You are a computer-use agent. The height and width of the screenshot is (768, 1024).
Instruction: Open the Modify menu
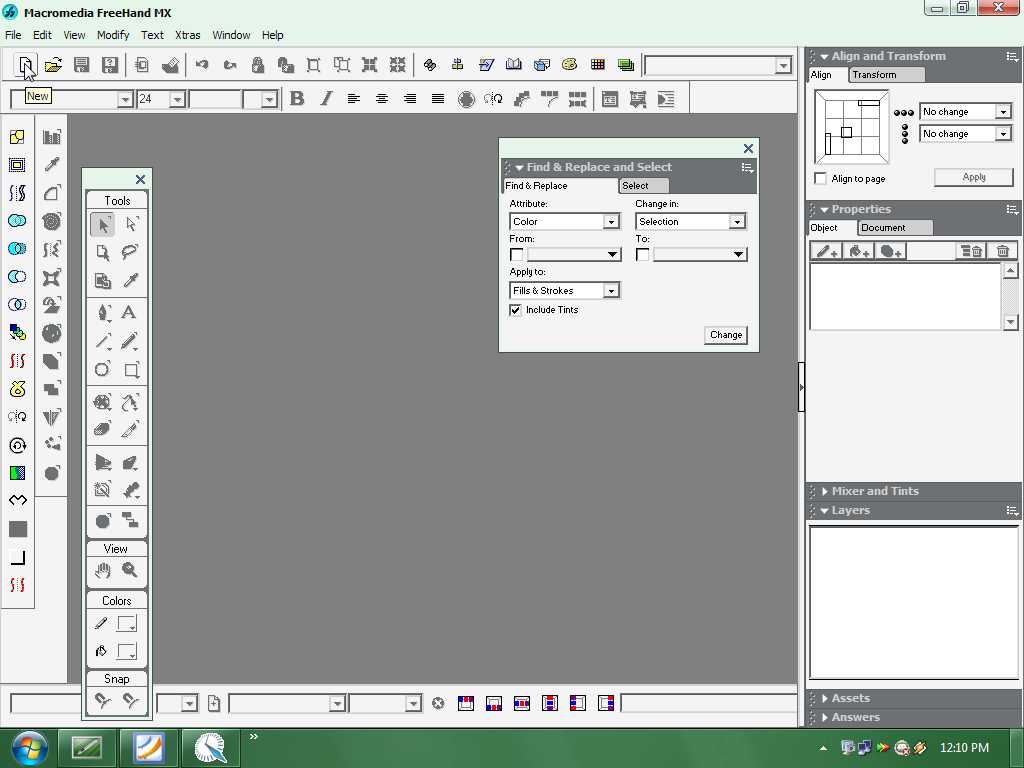point(113,35)
